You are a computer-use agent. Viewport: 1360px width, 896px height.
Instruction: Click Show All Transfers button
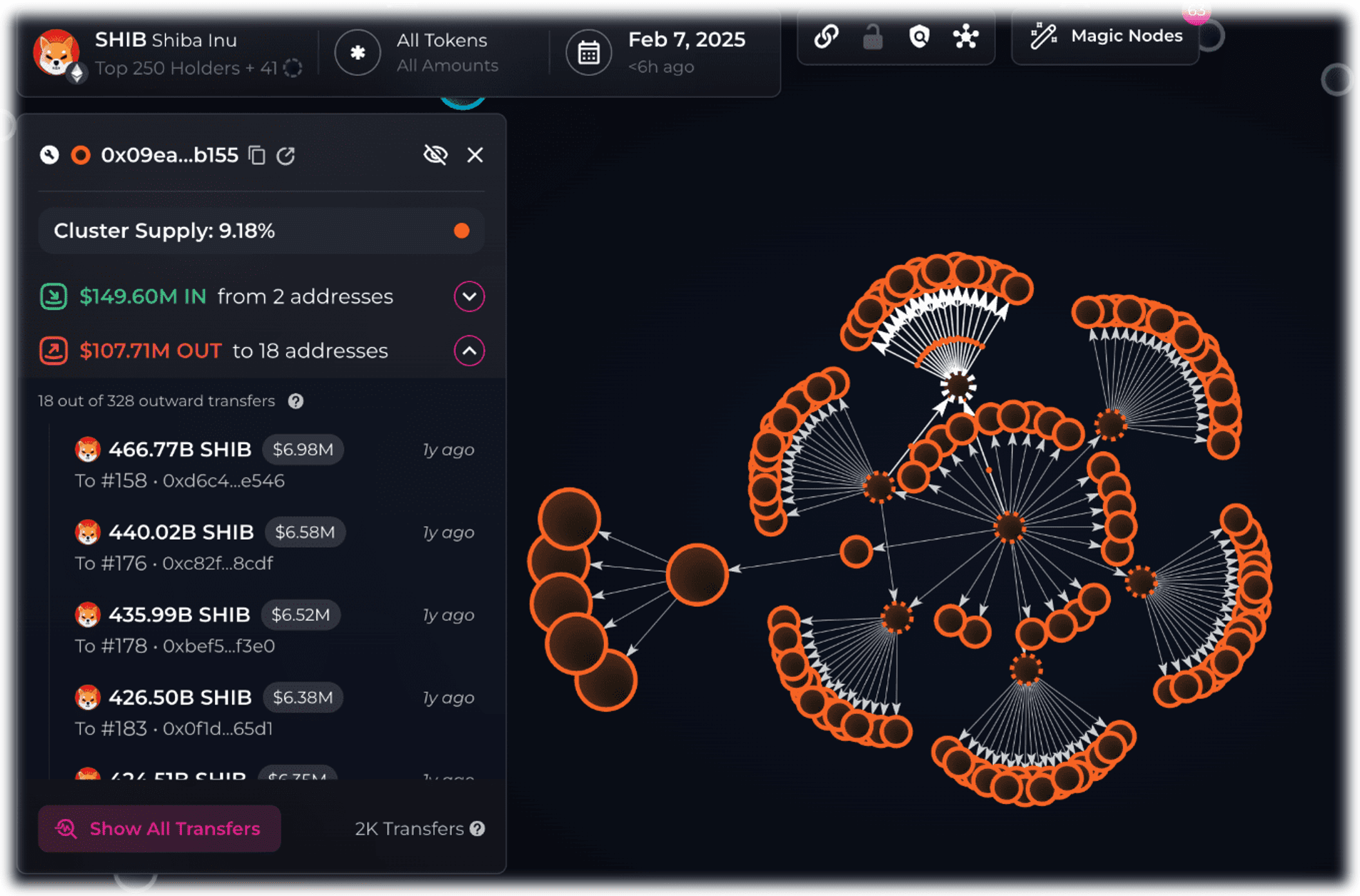coord(159,828)
